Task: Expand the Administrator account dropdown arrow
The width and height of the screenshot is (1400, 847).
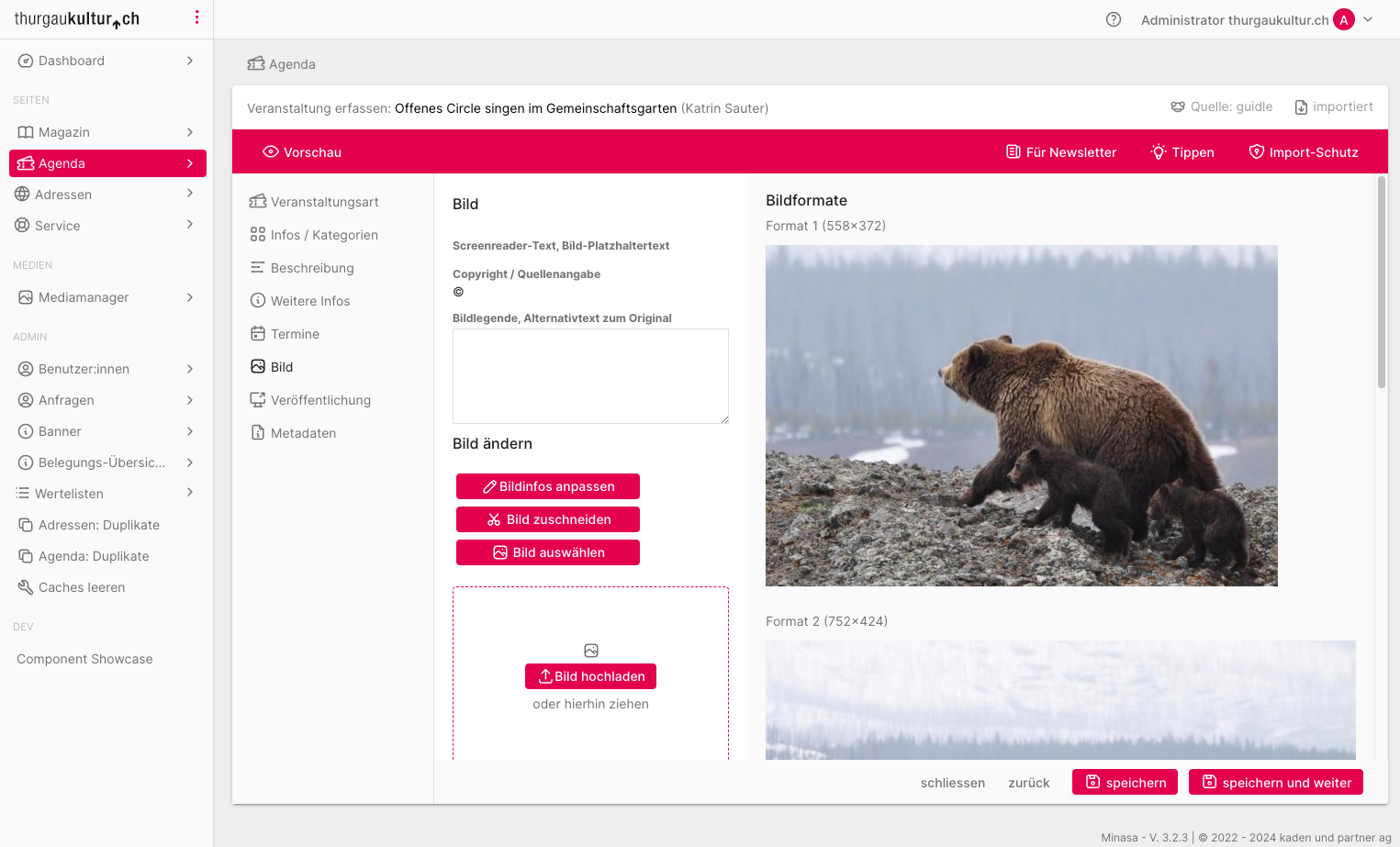Action: (x=1368, y=19)
